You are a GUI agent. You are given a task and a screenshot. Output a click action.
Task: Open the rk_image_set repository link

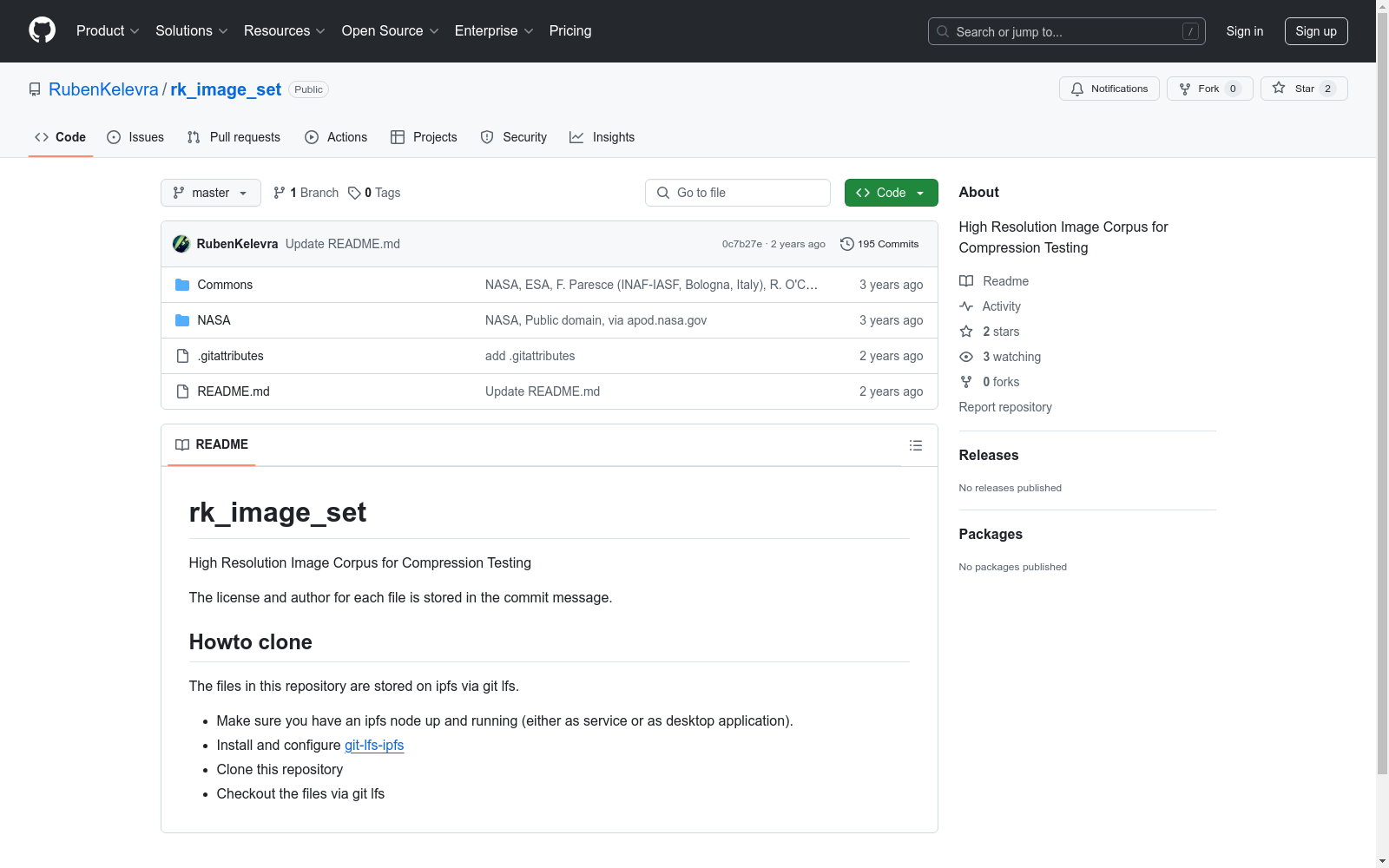point(226,89)
